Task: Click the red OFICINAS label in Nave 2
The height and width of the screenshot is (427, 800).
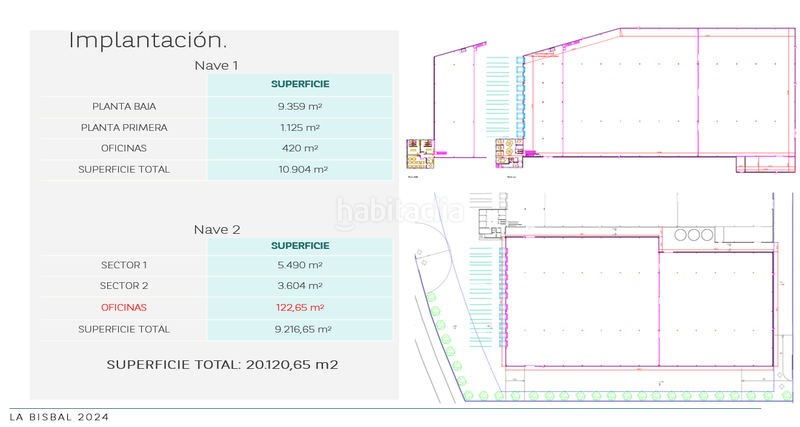Action: coord(124,308)
